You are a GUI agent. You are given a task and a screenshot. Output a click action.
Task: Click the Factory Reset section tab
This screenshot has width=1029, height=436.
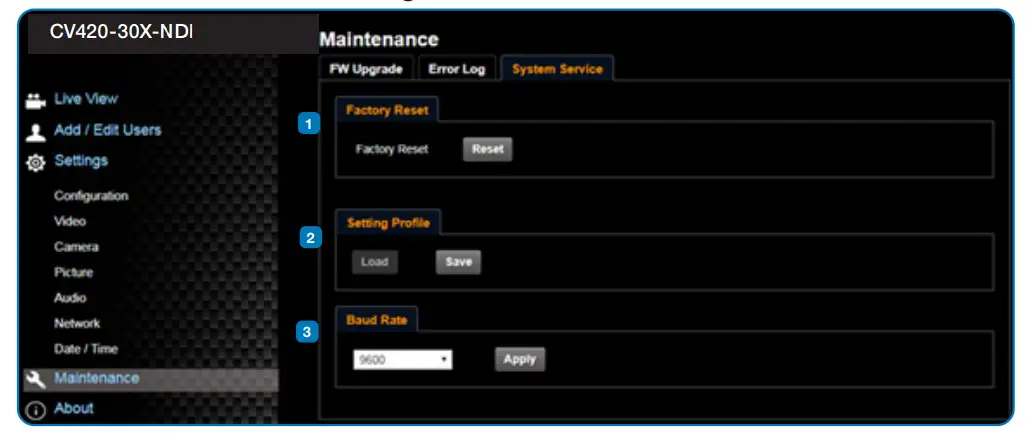(387, 110)
